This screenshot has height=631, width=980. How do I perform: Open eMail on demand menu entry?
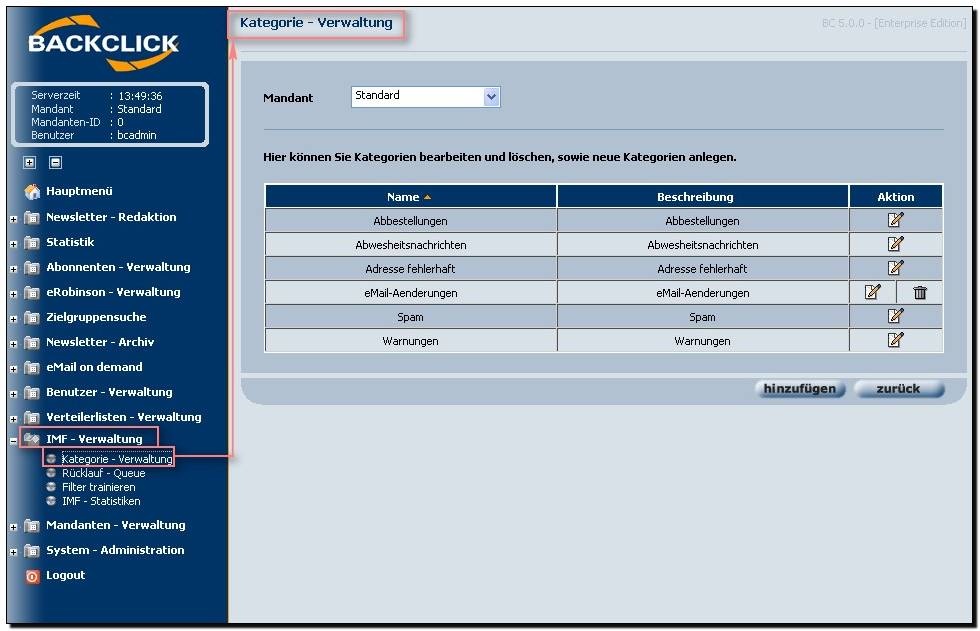click(94, 367)
